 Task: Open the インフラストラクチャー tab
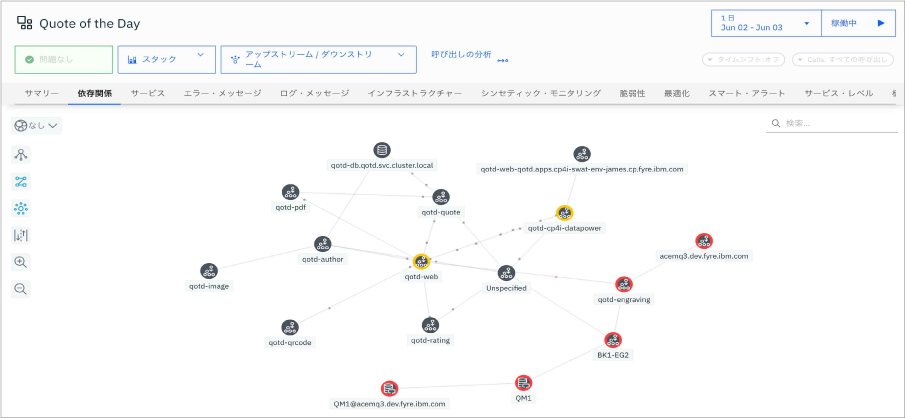point(415,93)
